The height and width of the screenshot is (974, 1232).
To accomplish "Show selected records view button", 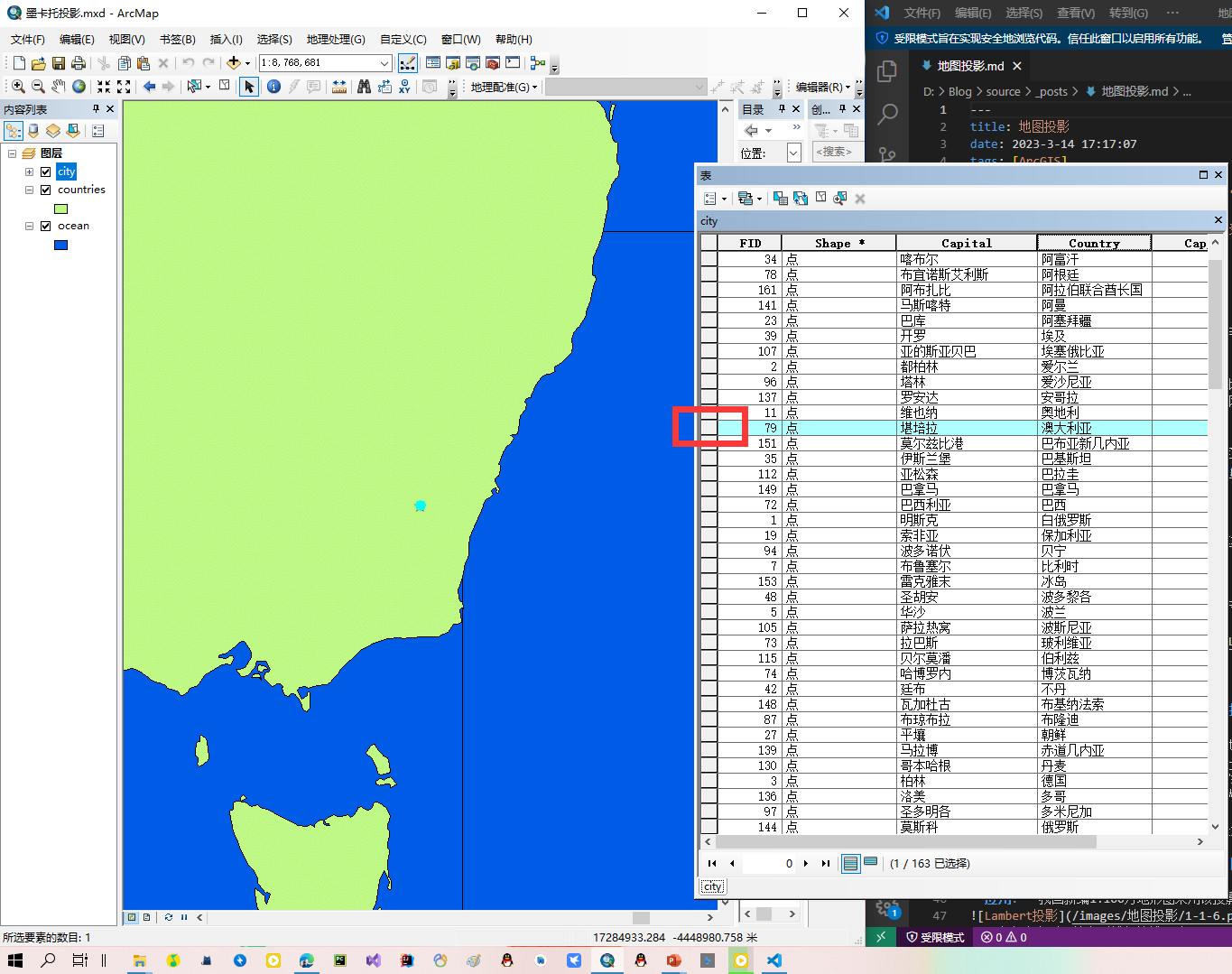I will coord(871,863).
